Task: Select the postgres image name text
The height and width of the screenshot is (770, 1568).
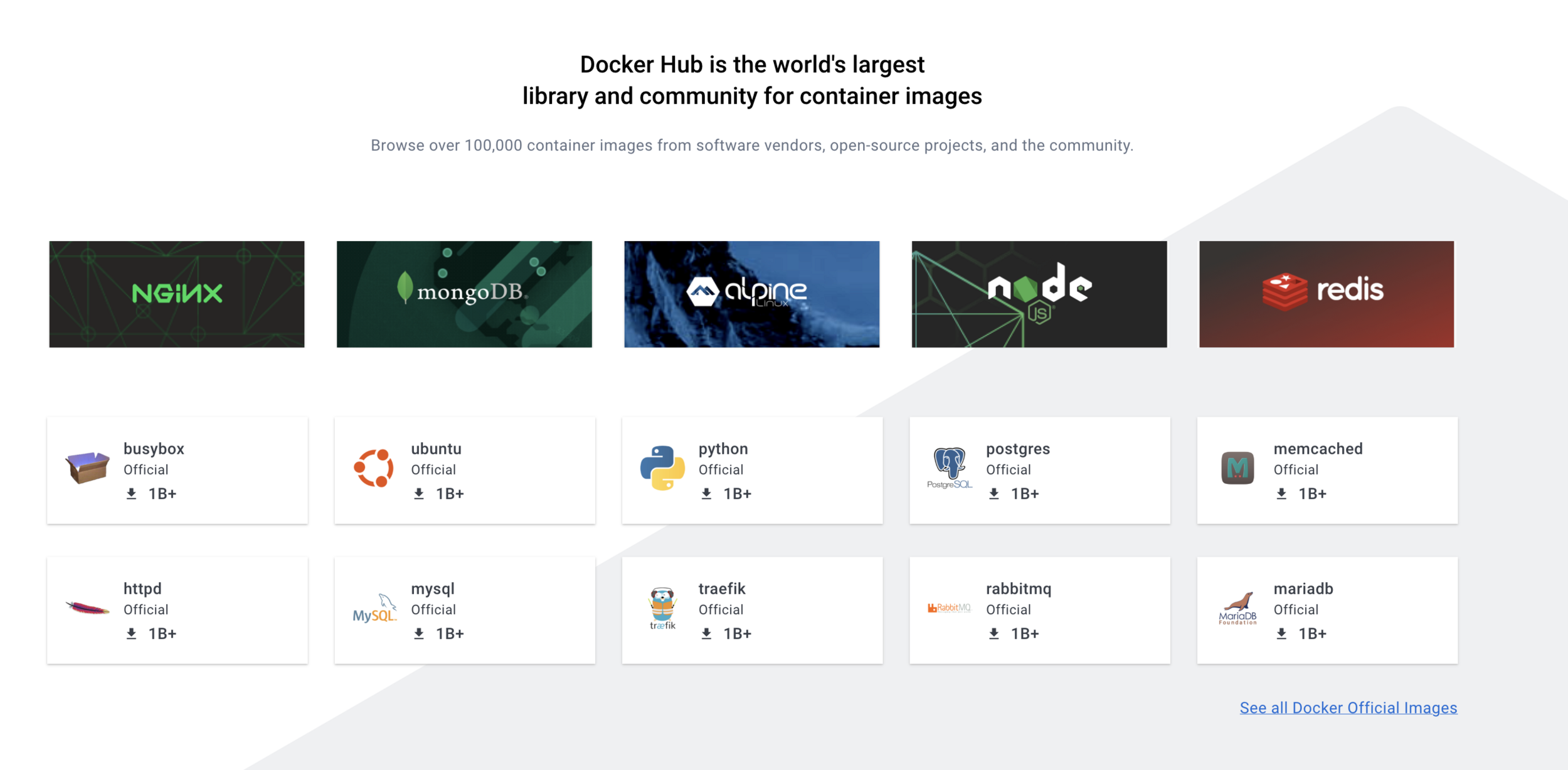Action: (1017, 449)
